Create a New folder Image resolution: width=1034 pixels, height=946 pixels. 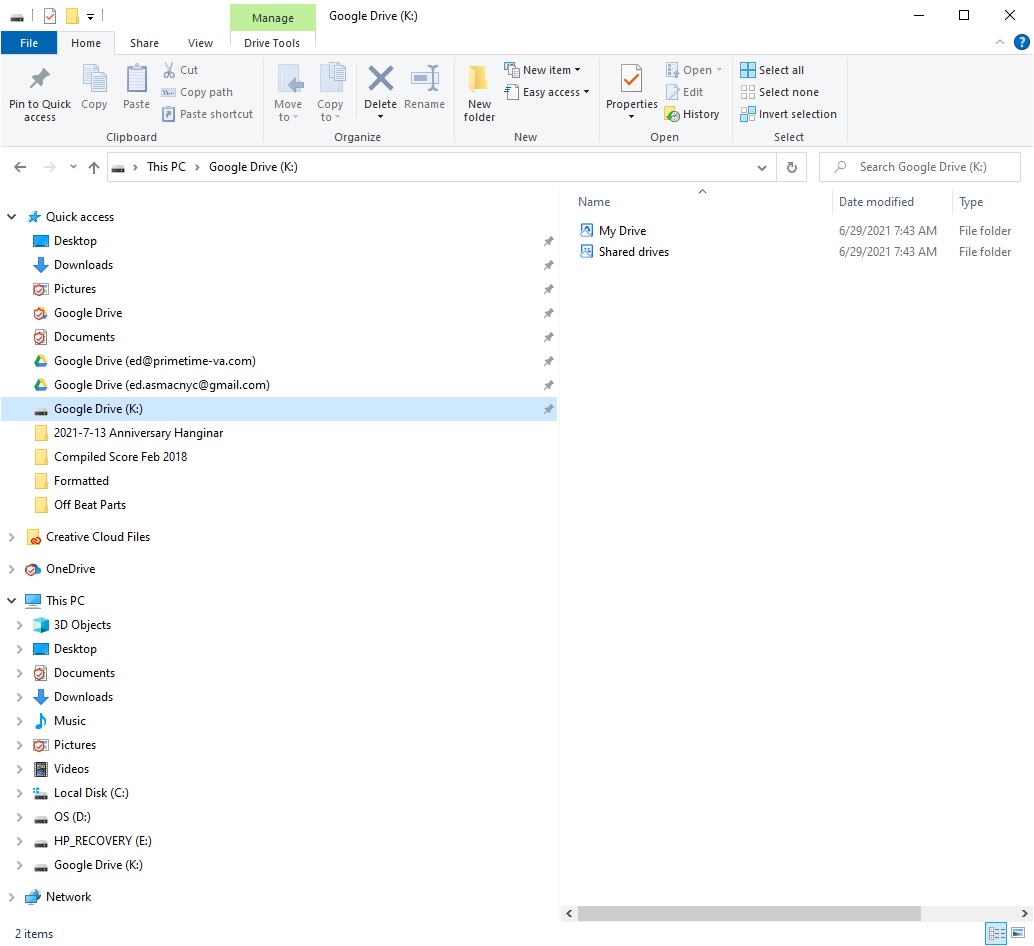point(479,92)
